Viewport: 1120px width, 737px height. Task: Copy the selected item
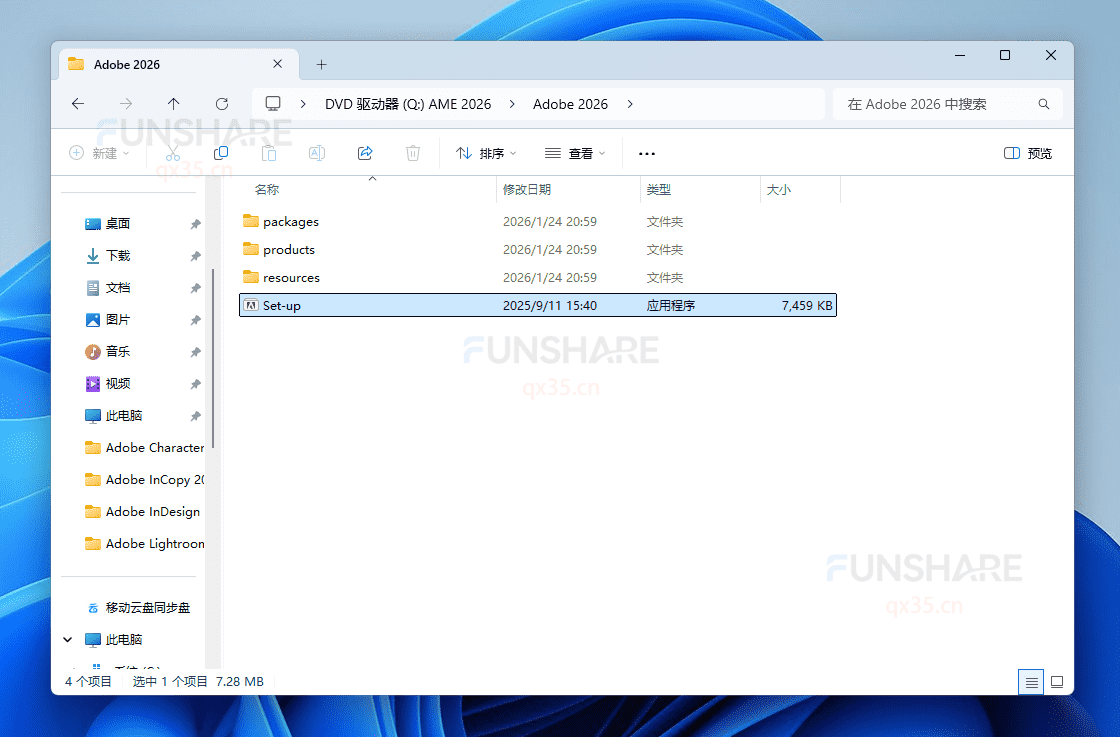click(x=221, y=153)
